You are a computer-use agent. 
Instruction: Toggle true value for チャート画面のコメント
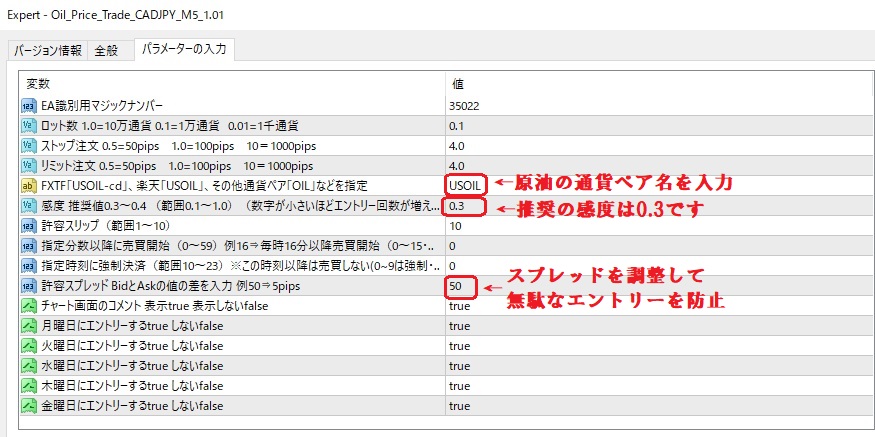coord(459,306)
